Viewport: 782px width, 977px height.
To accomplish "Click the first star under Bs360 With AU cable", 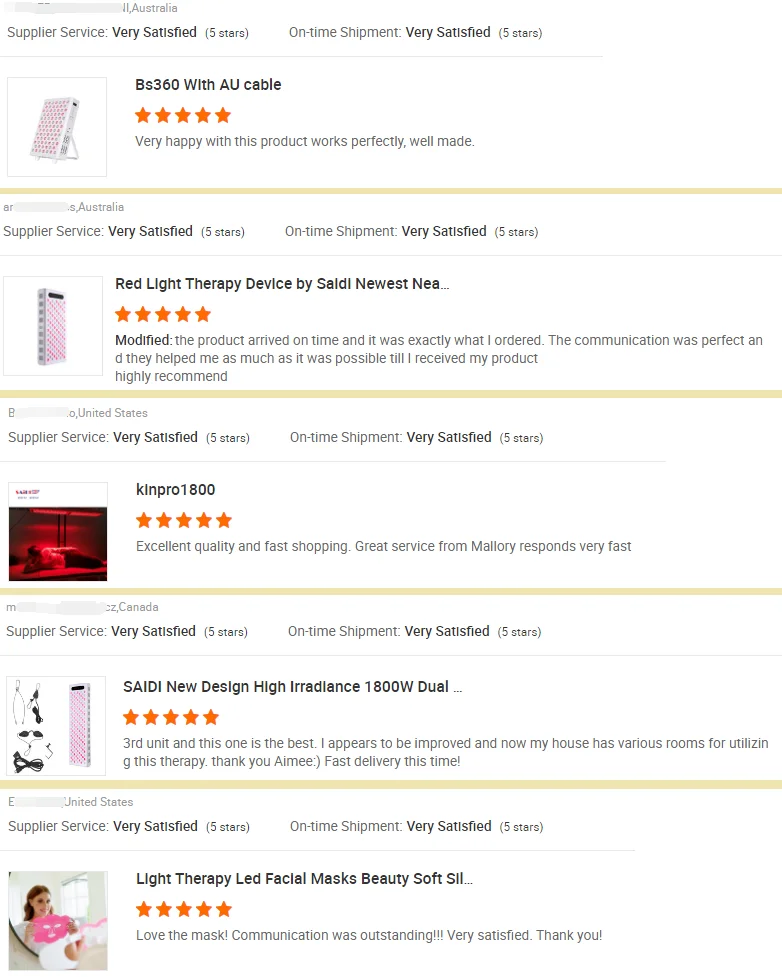I will [x=143, y=115].
